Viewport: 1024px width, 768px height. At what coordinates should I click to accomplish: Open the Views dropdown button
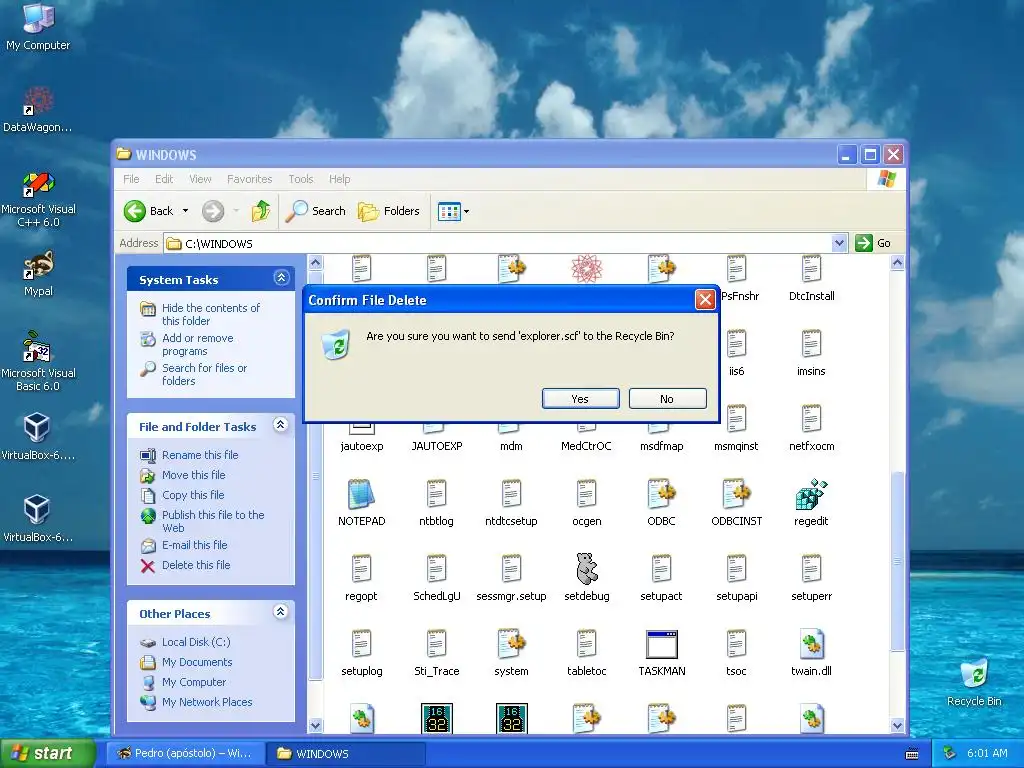(x=453, y=211)
